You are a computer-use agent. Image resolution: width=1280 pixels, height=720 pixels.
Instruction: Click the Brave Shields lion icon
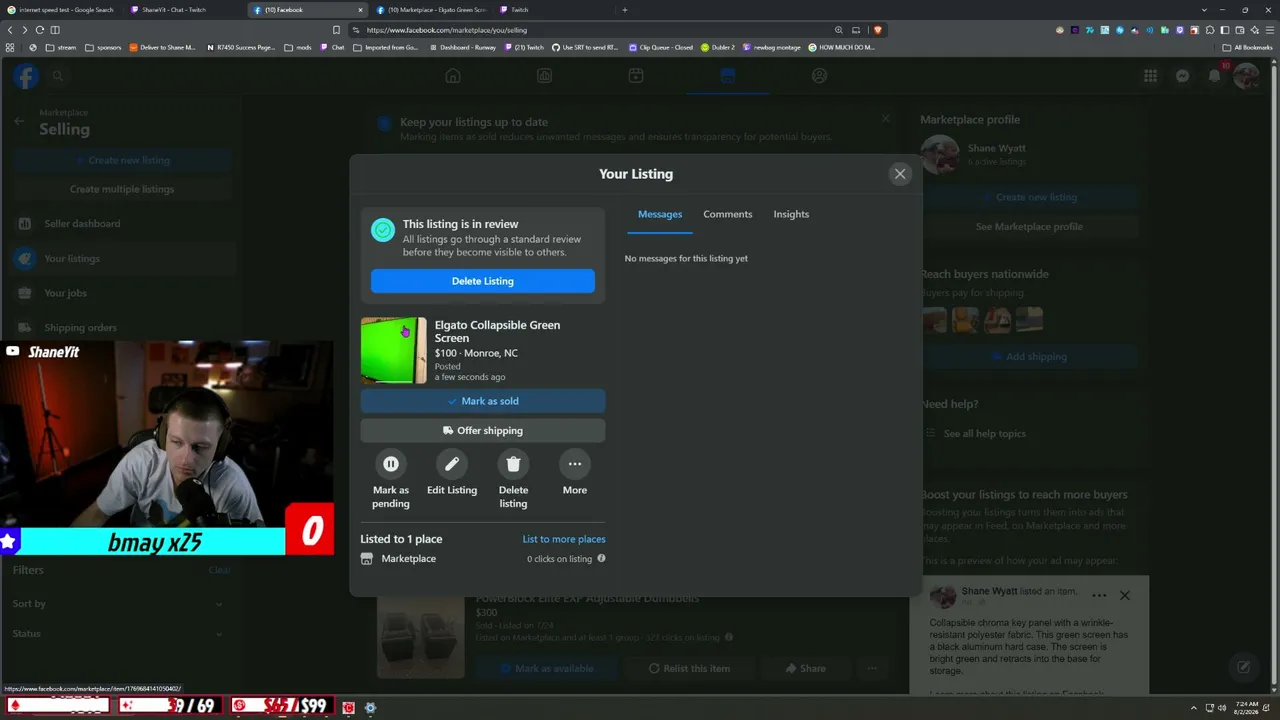(878, 30)
